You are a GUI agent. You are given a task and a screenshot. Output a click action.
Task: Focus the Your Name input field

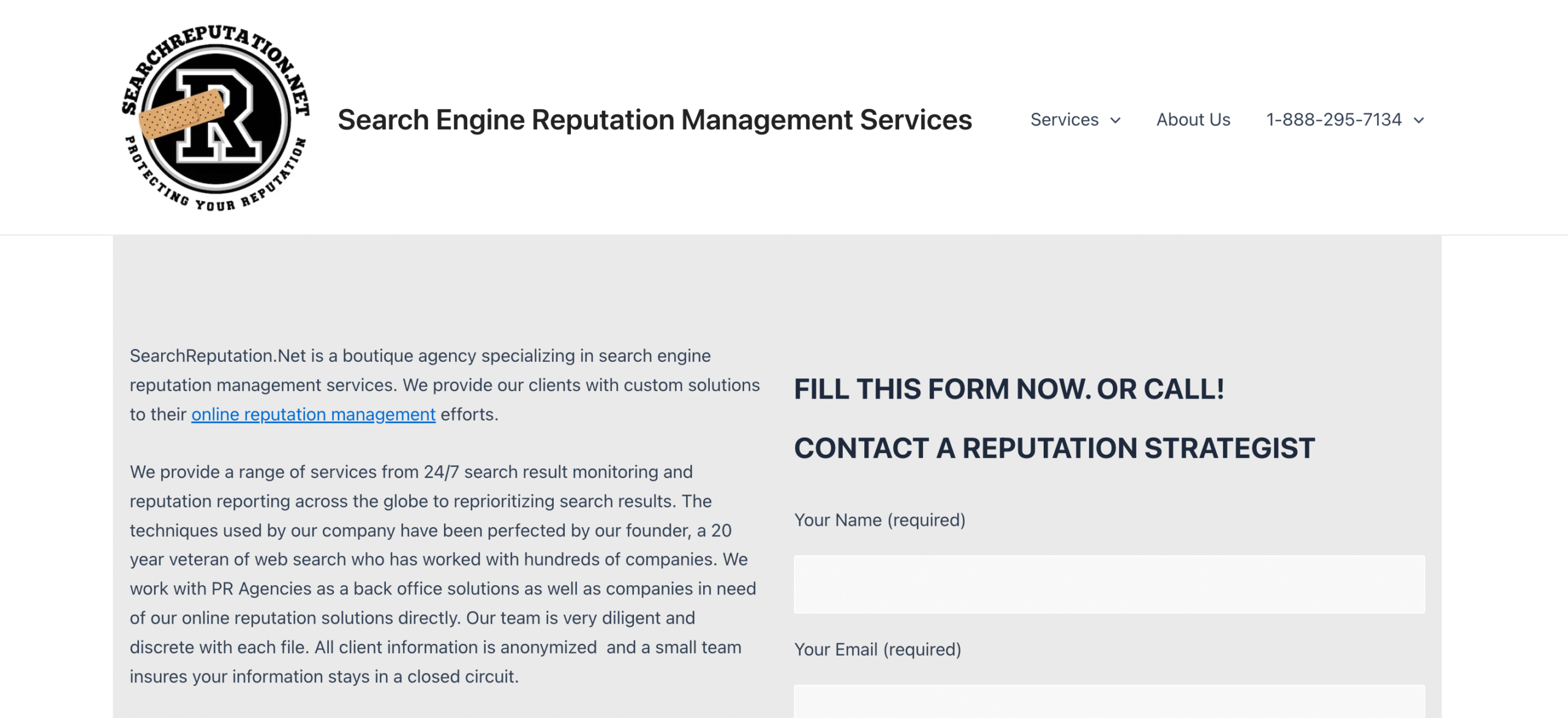click(1109, 584)
